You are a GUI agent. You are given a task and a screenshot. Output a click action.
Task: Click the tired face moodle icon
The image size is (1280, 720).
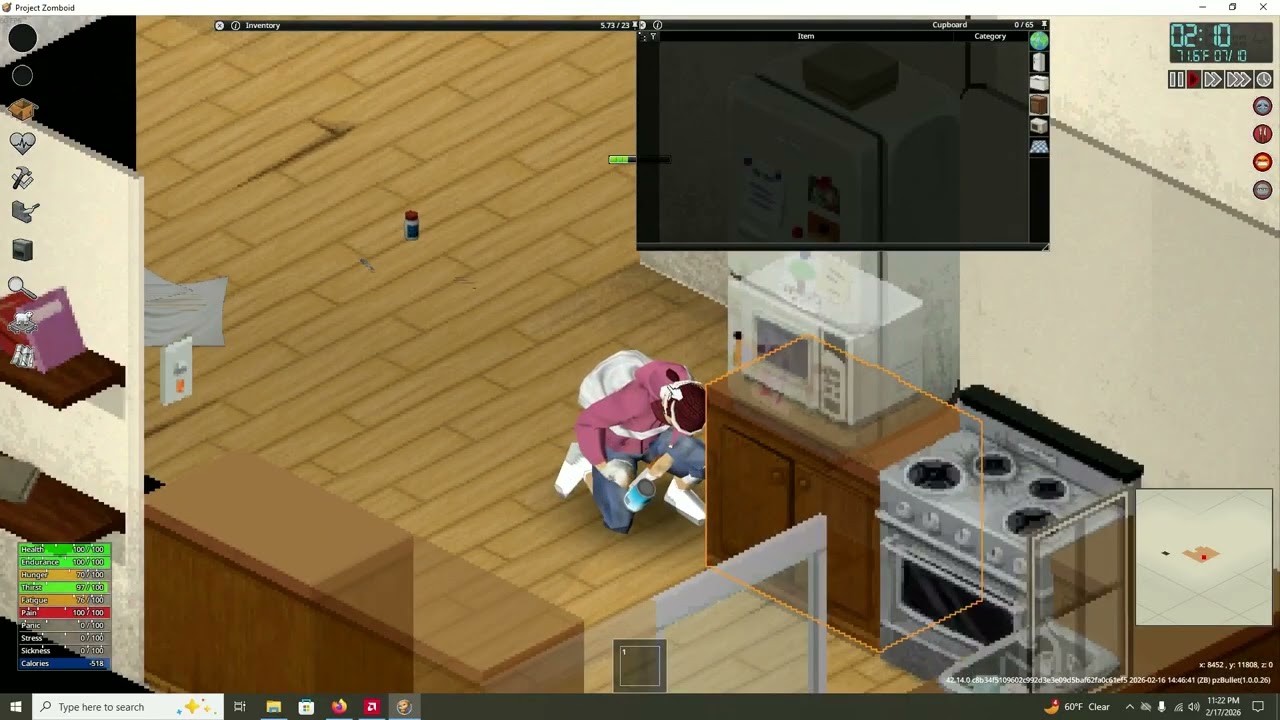point(1263,106)
